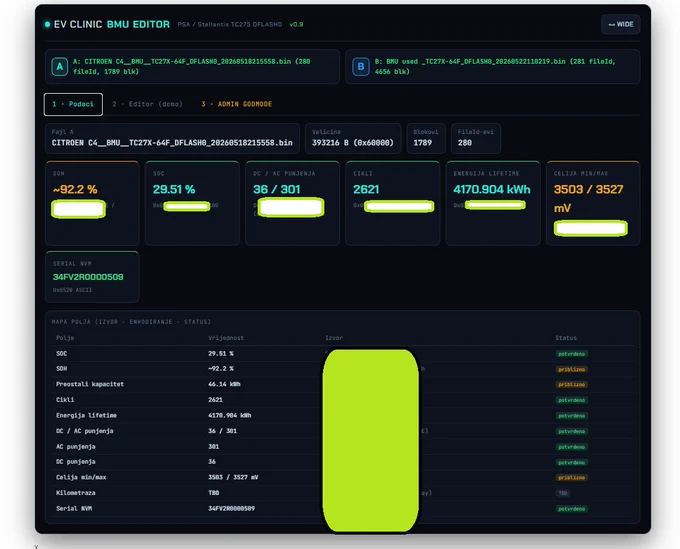This screenshot has height=549, width=680.
Task: Open the '3 · ADMIN GODMODE' tab
Action: pos(237,104)
